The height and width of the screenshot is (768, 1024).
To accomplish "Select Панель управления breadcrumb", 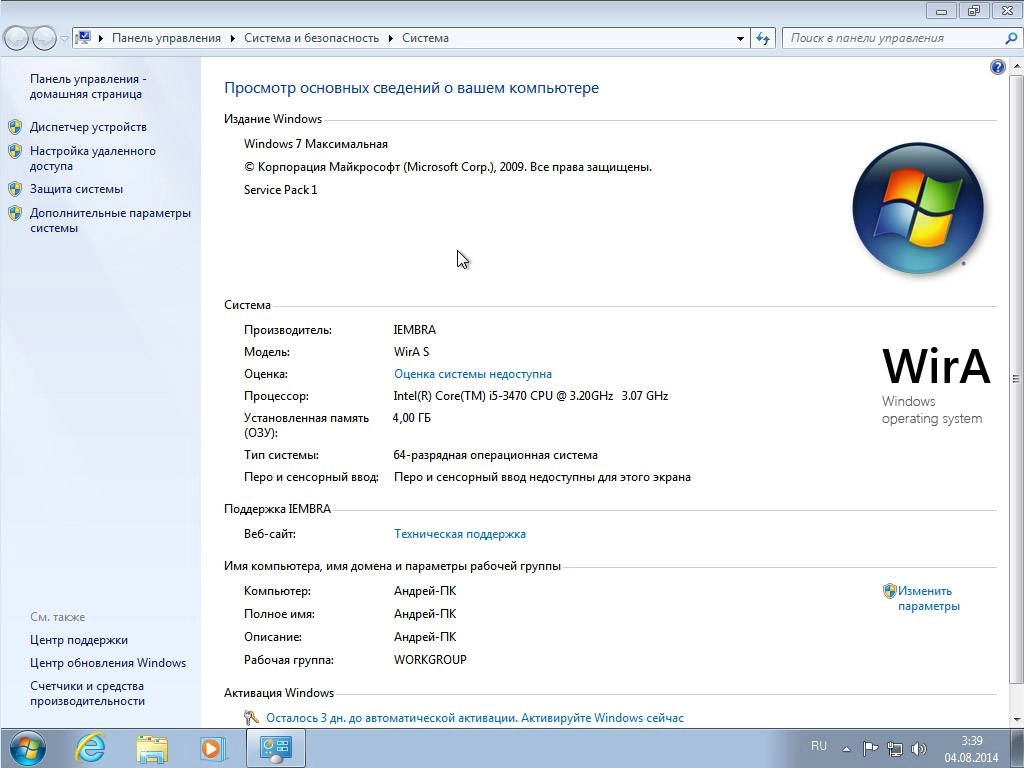I will [x=166, y=38].
